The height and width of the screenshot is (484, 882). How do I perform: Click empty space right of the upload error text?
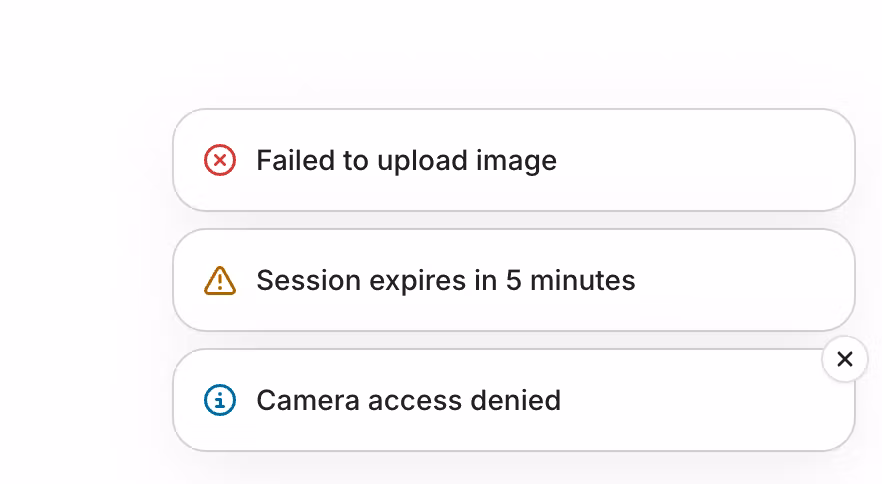pyautogui.click(x=703, y=160)
